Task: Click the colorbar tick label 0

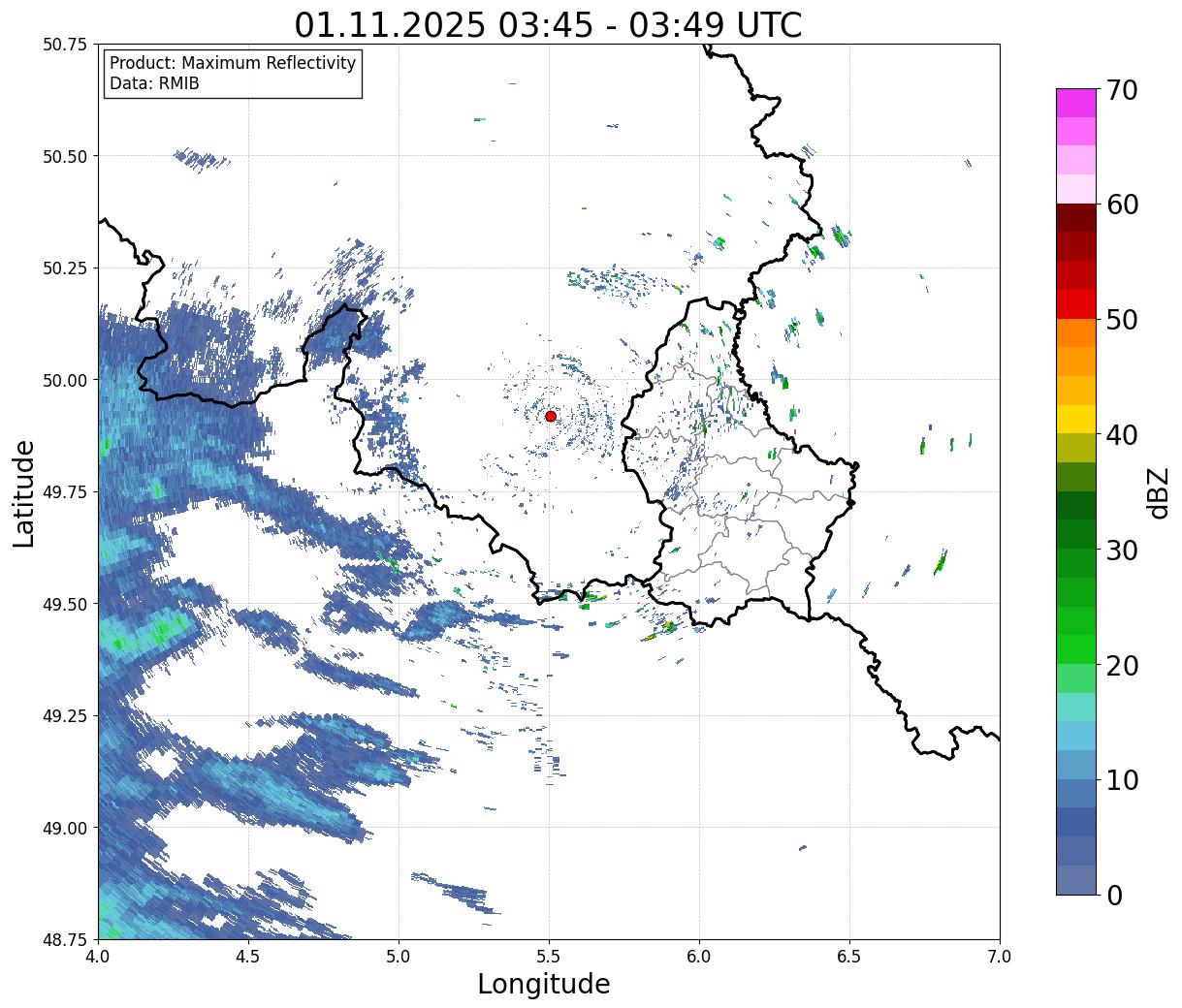Action: (1113, 895)
